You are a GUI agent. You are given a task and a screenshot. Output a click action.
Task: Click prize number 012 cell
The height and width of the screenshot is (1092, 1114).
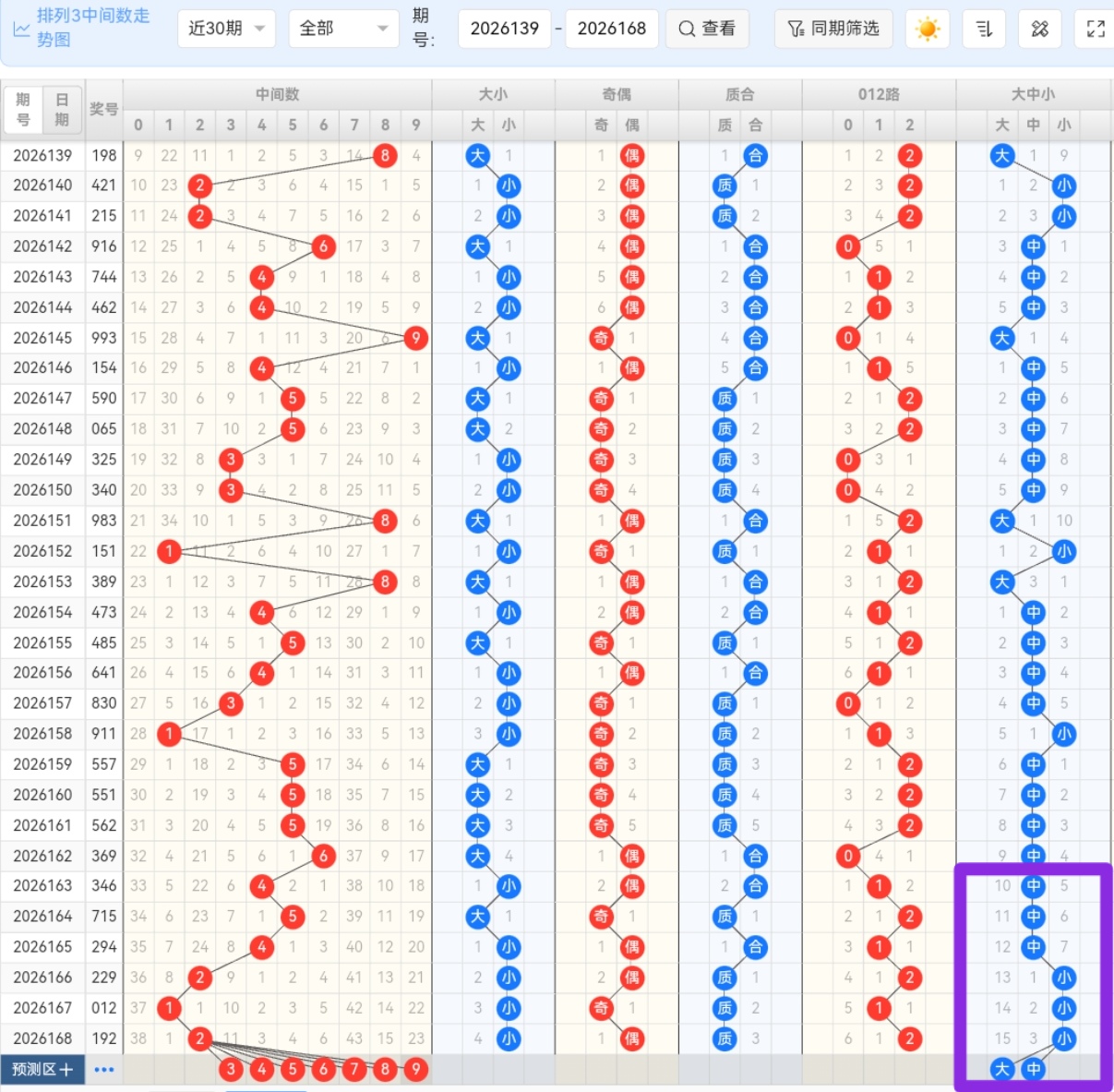(x=104, y=1008)
